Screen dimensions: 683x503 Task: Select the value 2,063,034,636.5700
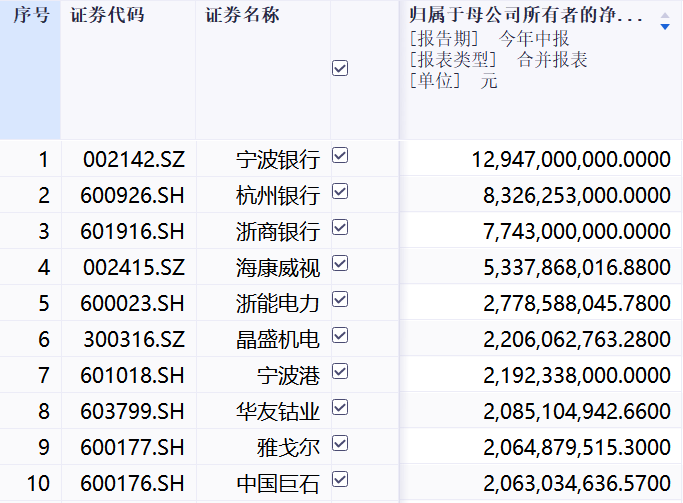[577, 484]
